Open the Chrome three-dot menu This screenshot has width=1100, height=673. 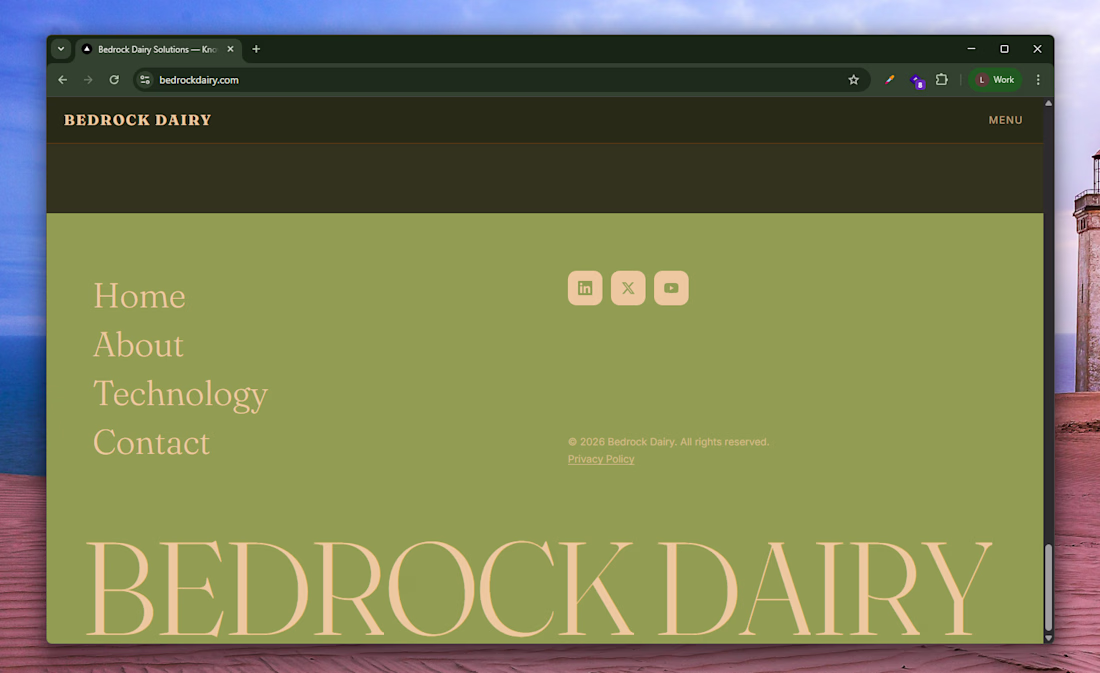point(1038,80)
